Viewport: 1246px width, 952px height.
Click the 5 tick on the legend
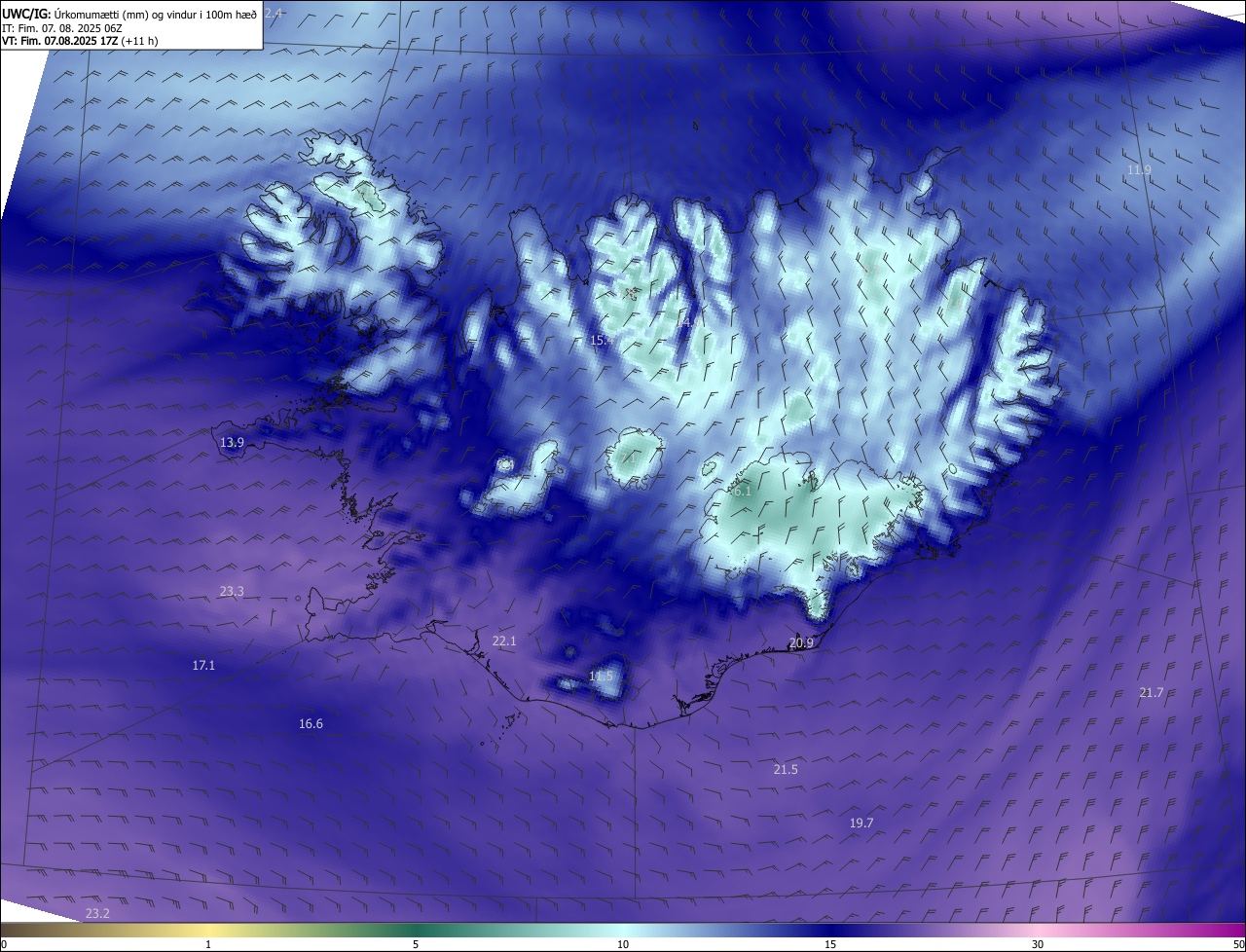coord(416,944)
